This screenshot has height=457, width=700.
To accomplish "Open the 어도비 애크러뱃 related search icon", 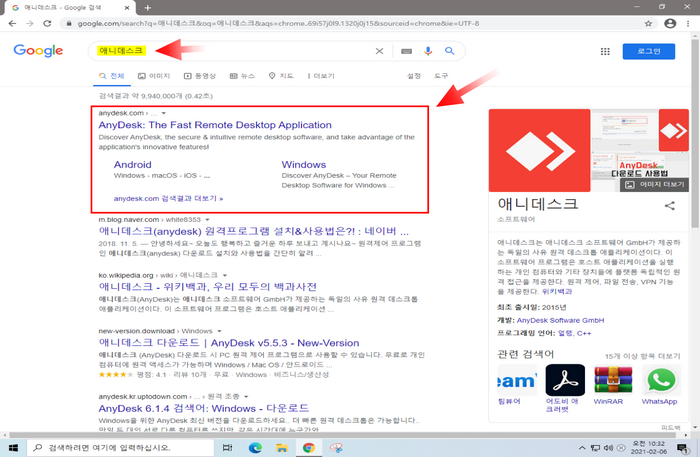I will click(x=565, y=380).
